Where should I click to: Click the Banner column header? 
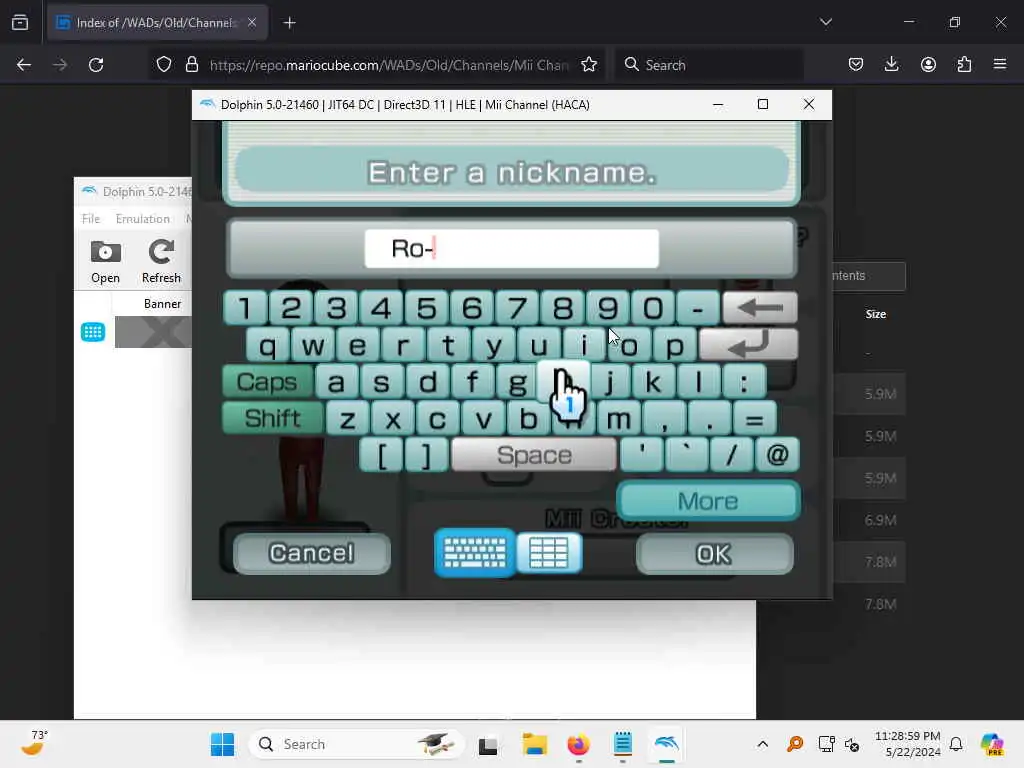click(x=163, y=304)
